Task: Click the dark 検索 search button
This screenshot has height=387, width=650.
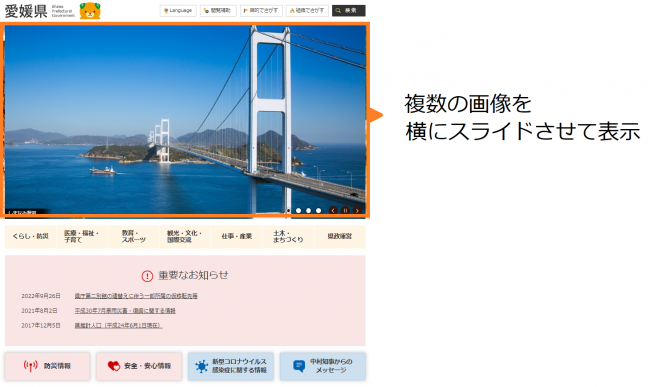Action: 349,11
